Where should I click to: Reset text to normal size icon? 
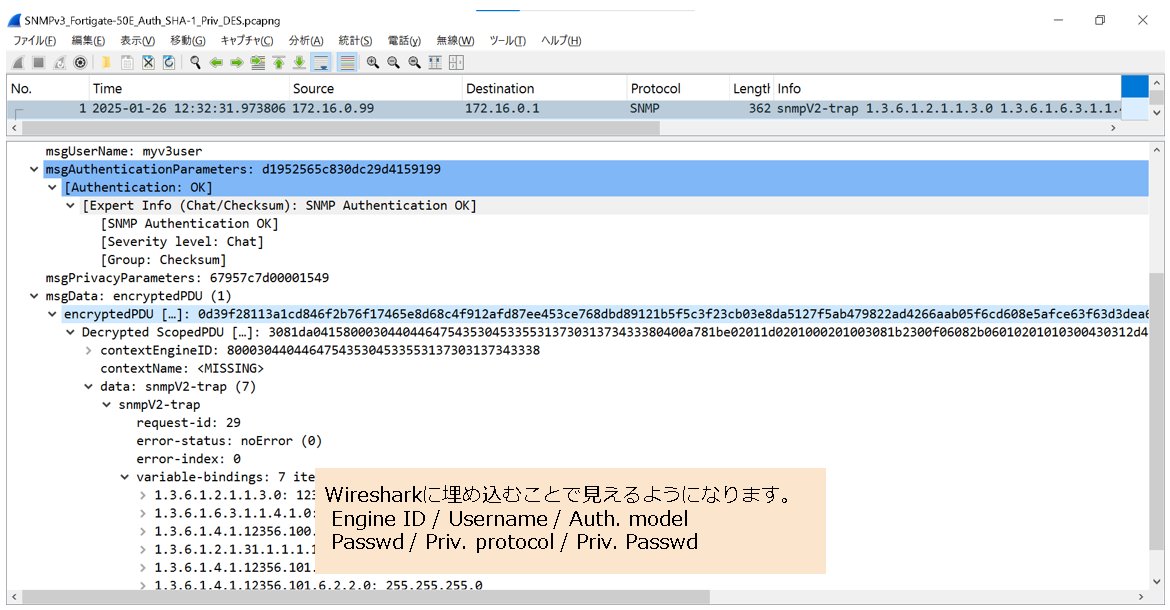coord(414,63)
